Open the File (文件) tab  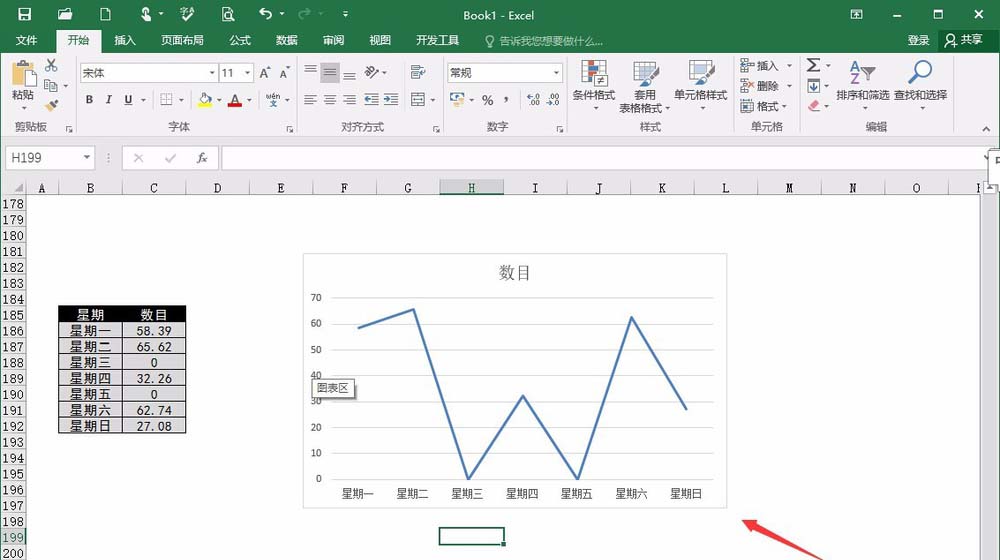coord(26,40)
